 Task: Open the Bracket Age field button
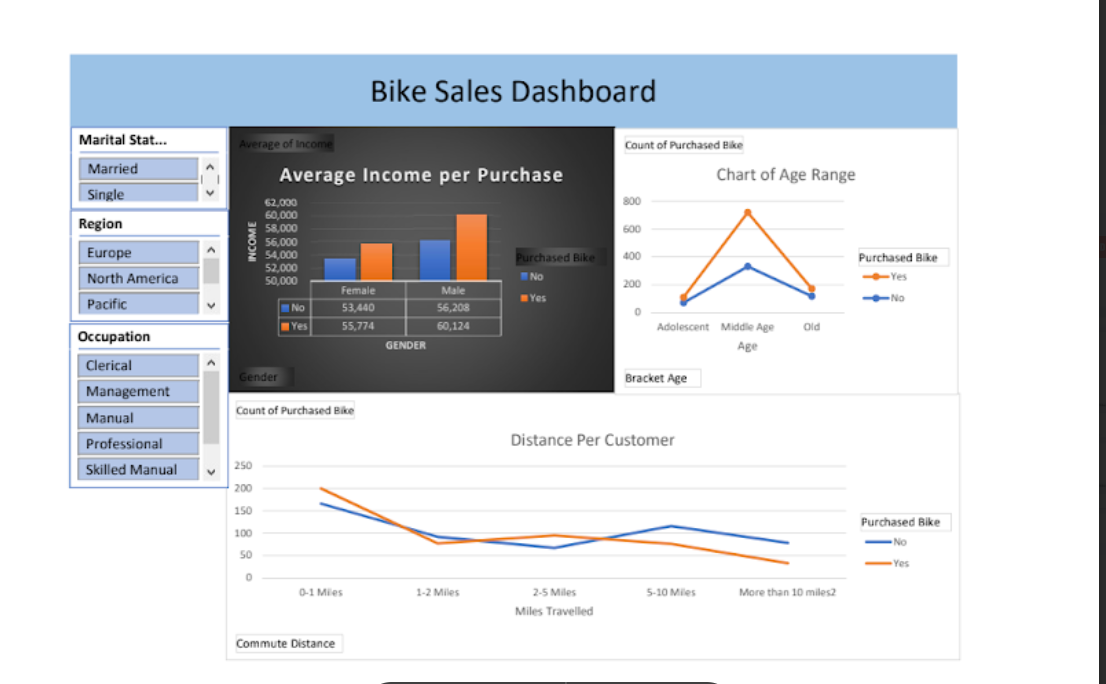[x=662, y=378]
